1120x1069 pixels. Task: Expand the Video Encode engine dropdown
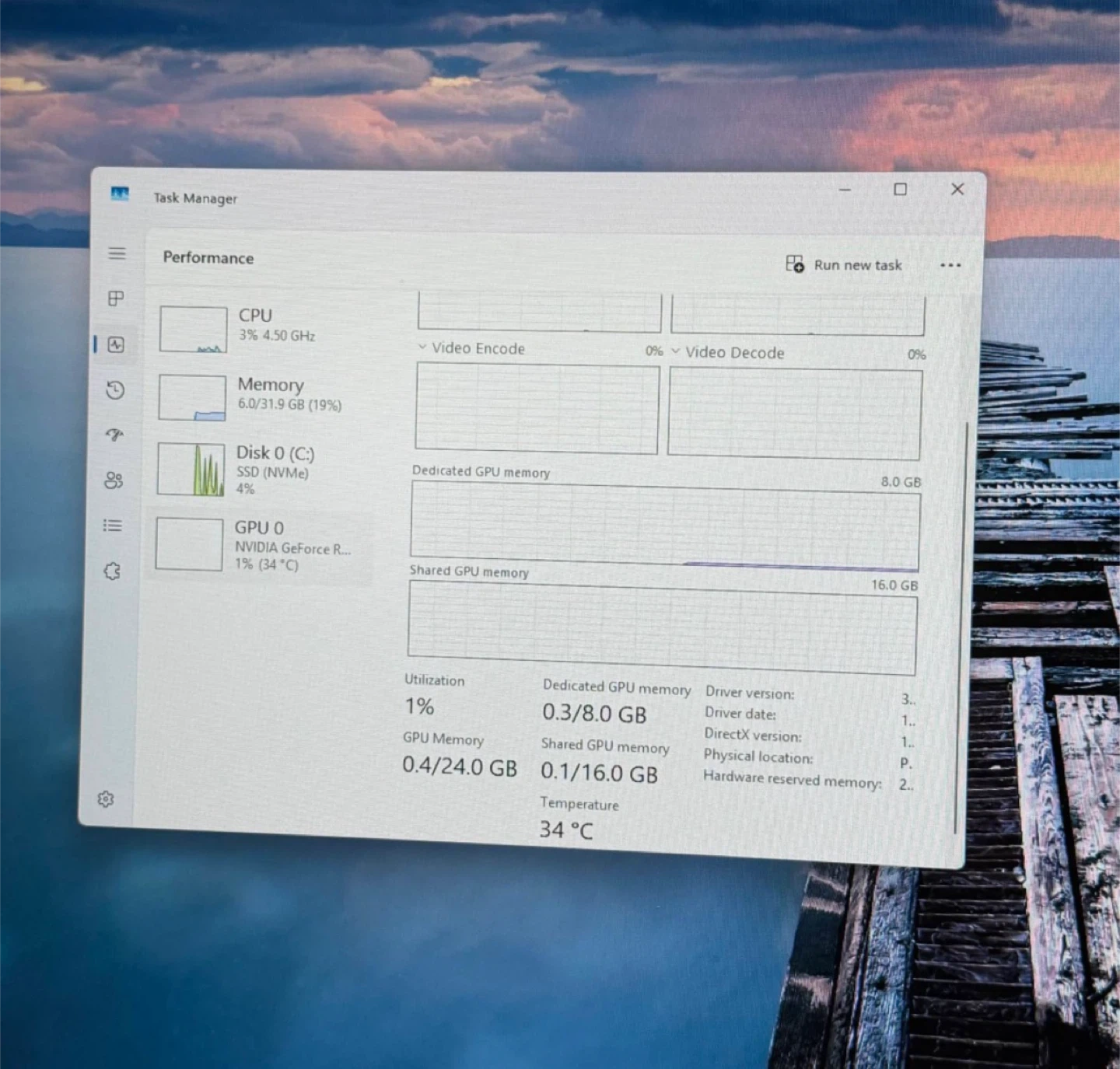tap(422, 348)
